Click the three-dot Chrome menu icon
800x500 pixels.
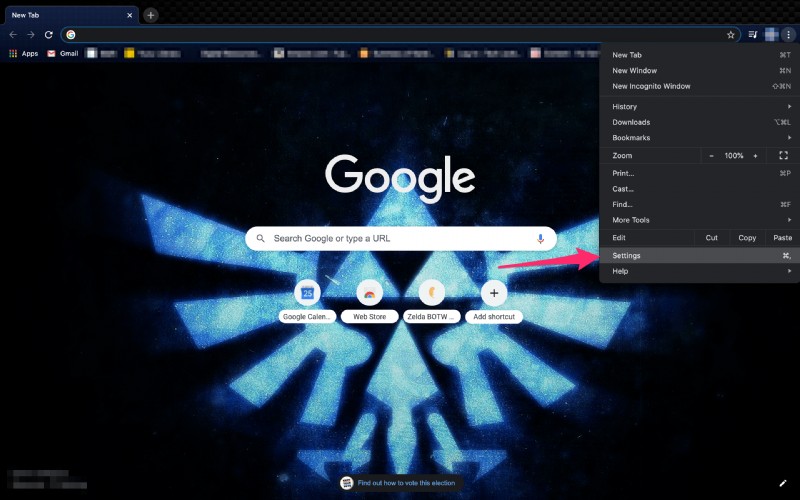click(788, 35)
